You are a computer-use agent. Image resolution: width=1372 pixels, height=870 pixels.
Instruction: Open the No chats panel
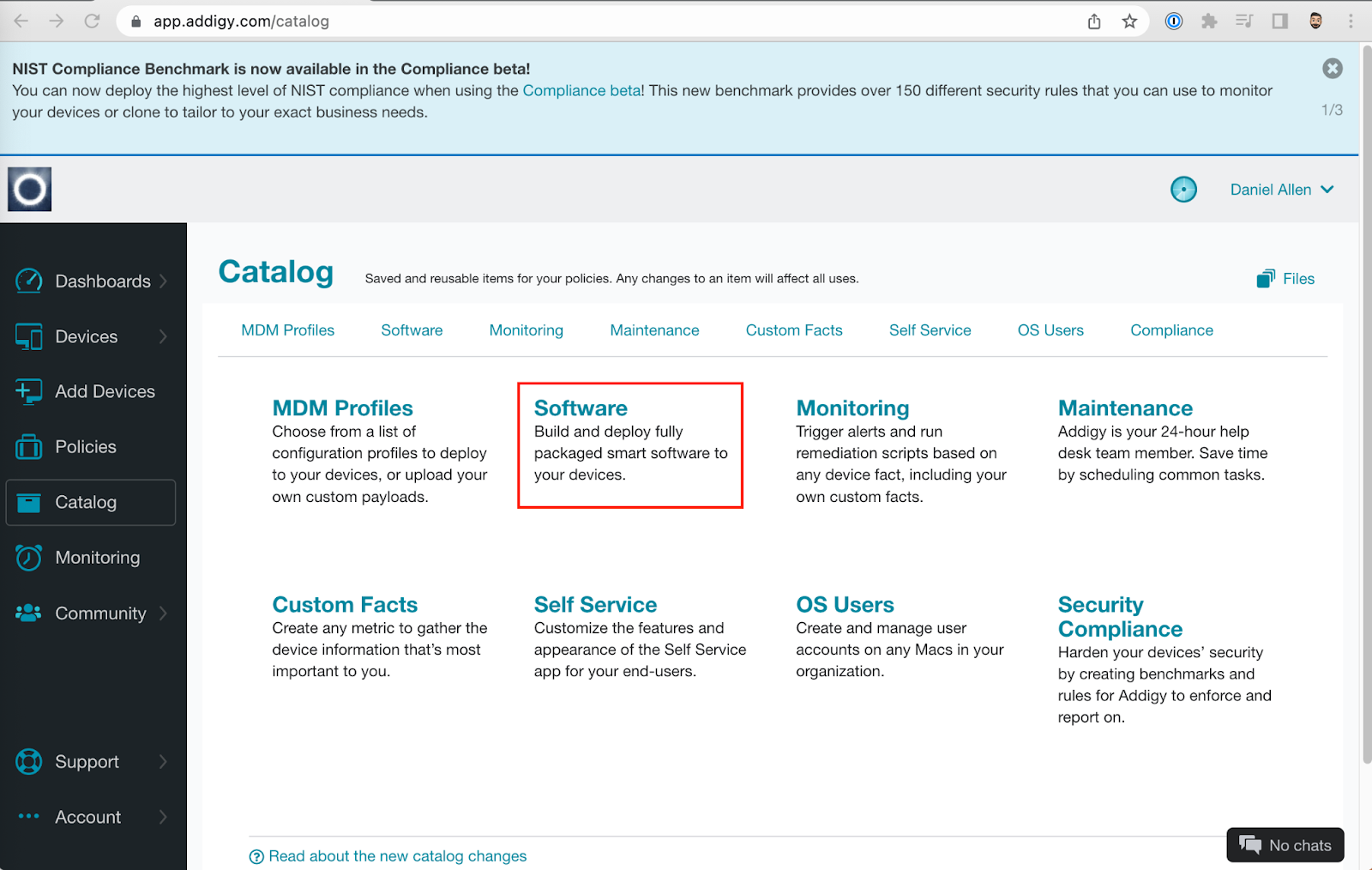[1285, 845]
